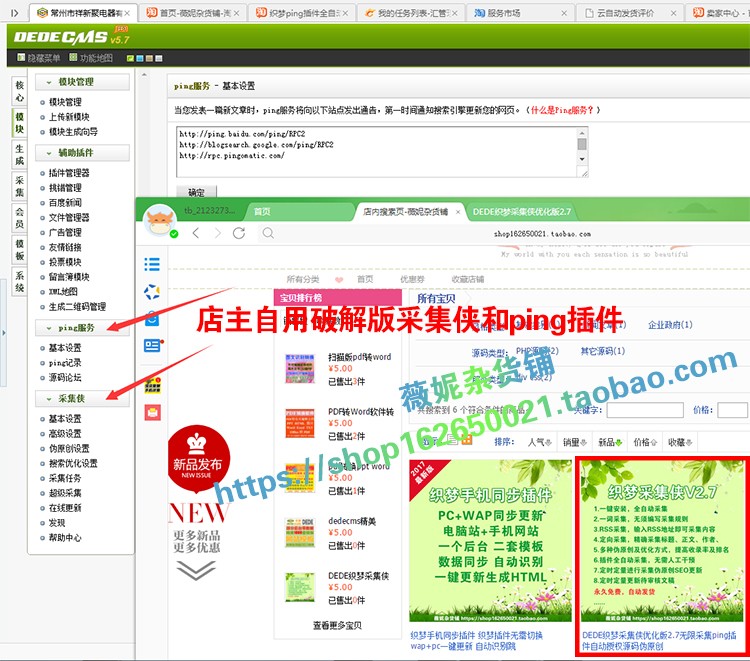Collapse the ping服务 section

tap(49, 329)
